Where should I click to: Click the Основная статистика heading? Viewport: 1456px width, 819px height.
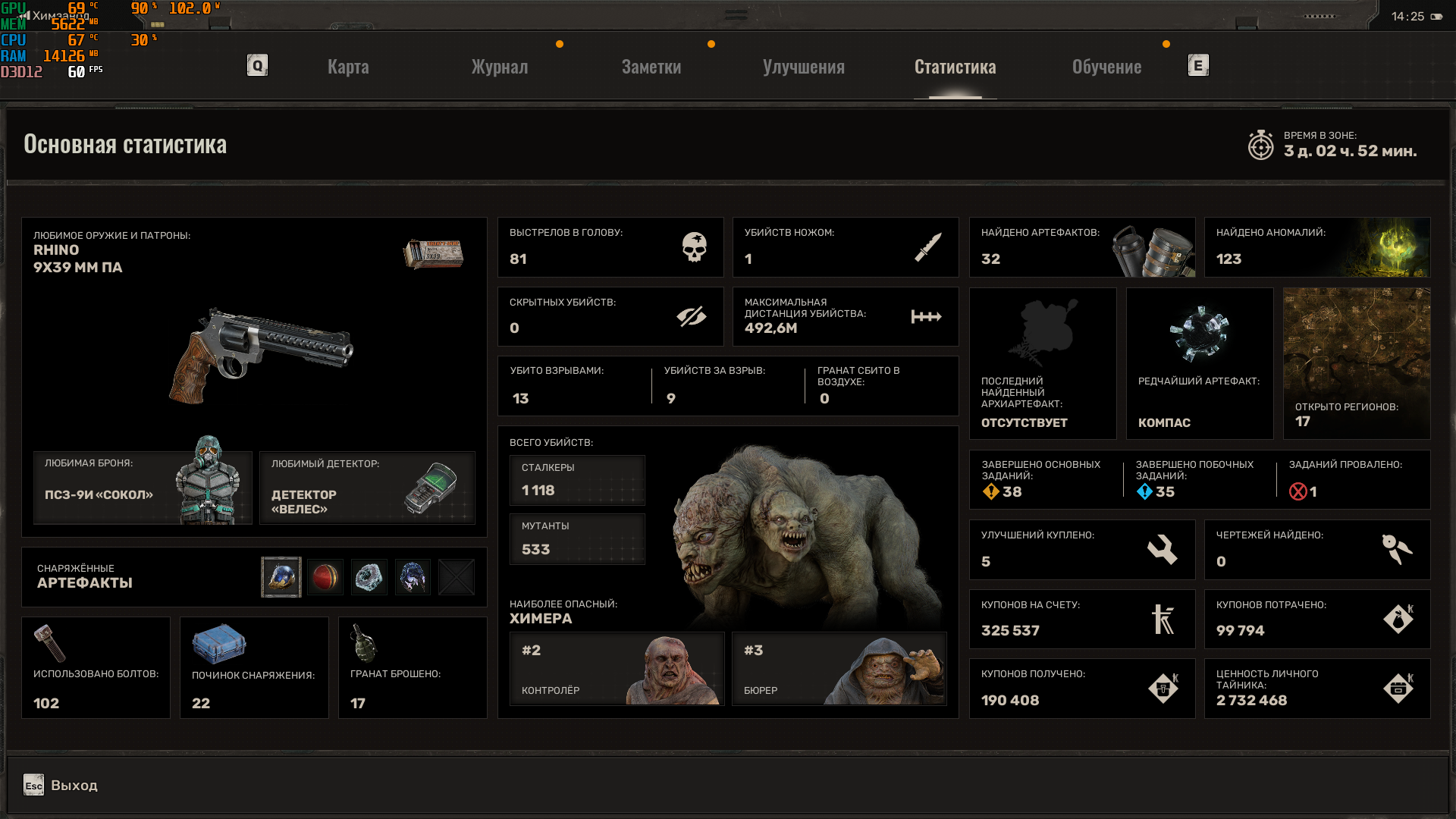coord(125,144)
